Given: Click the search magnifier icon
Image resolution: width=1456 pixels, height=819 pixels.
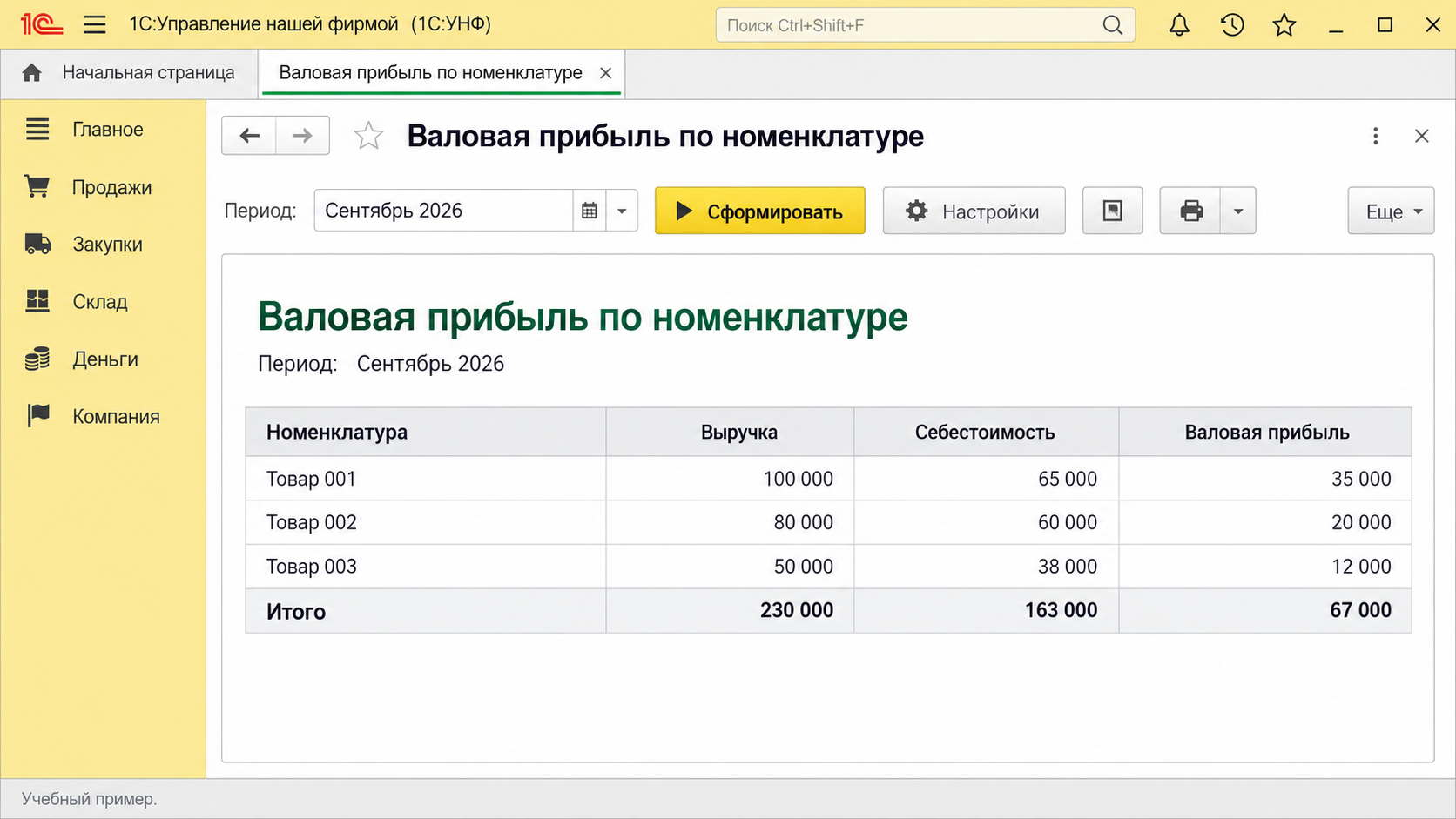Looking at the screenshot, I should pyautogui.click(x=1113, y=25).
